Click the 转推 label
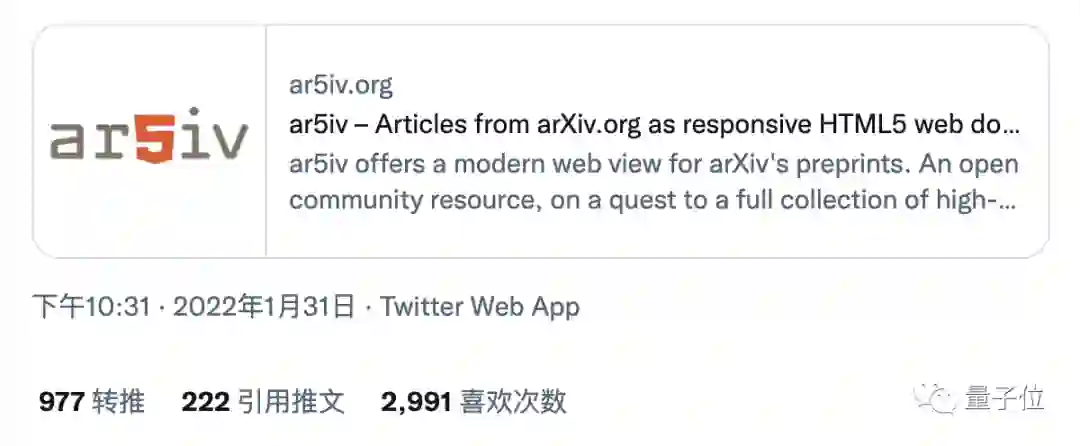This screenshot has height=446, width=1080. [x=118, y=401]
